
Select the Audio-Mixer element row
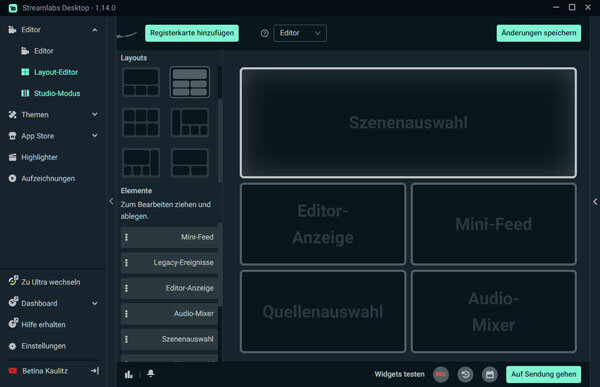169,314
